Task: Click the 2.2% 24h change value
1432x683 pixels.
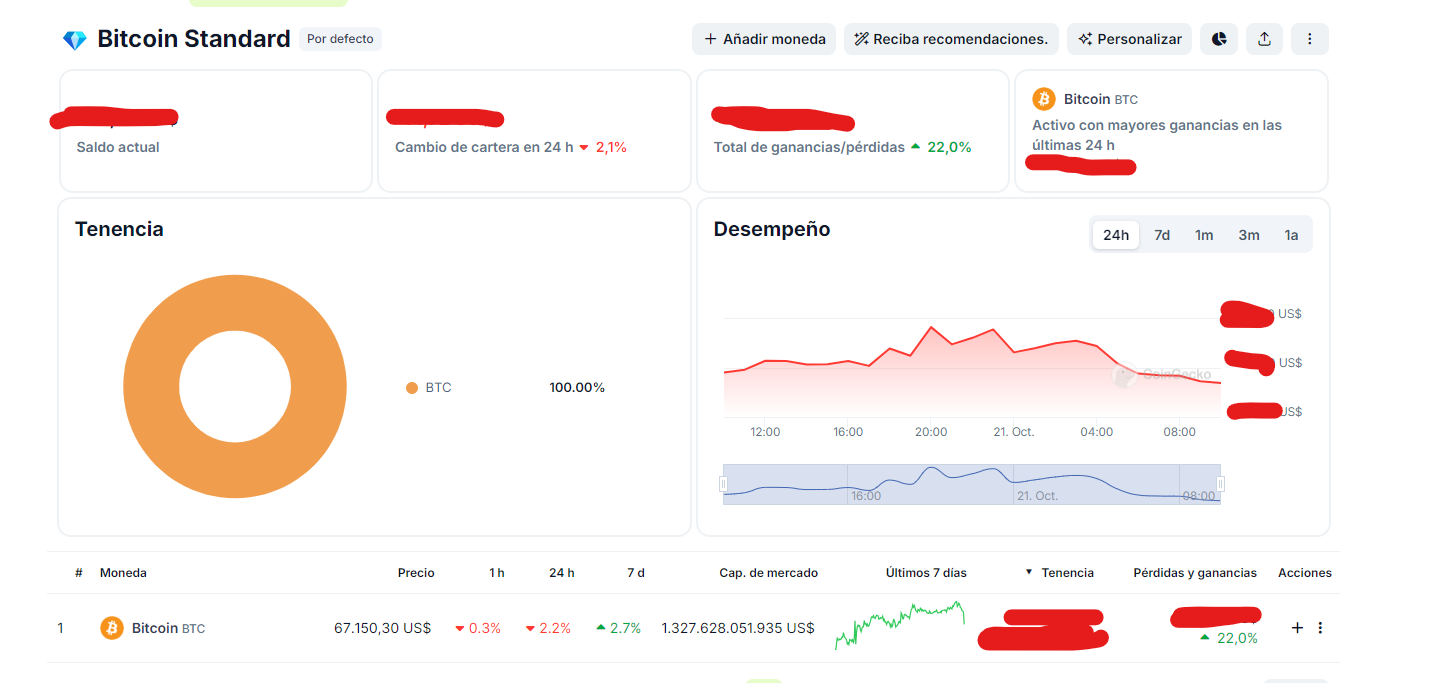Action: click(549, 628)
